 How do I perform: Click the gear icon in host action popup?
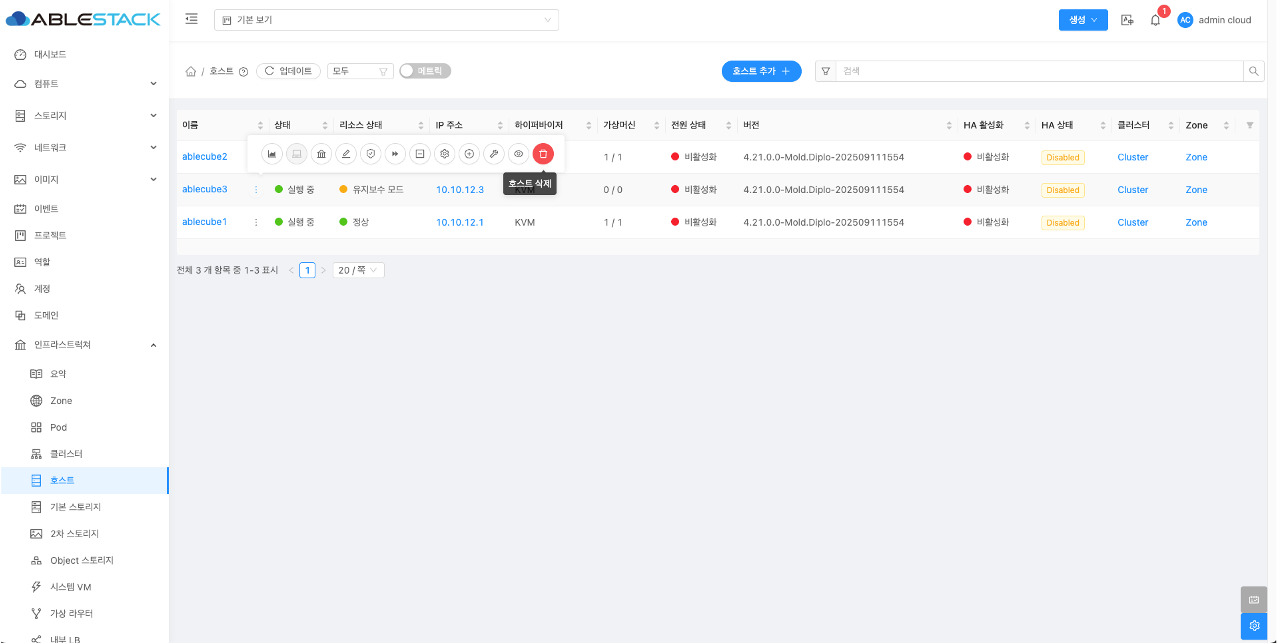[x=444, y=154]
